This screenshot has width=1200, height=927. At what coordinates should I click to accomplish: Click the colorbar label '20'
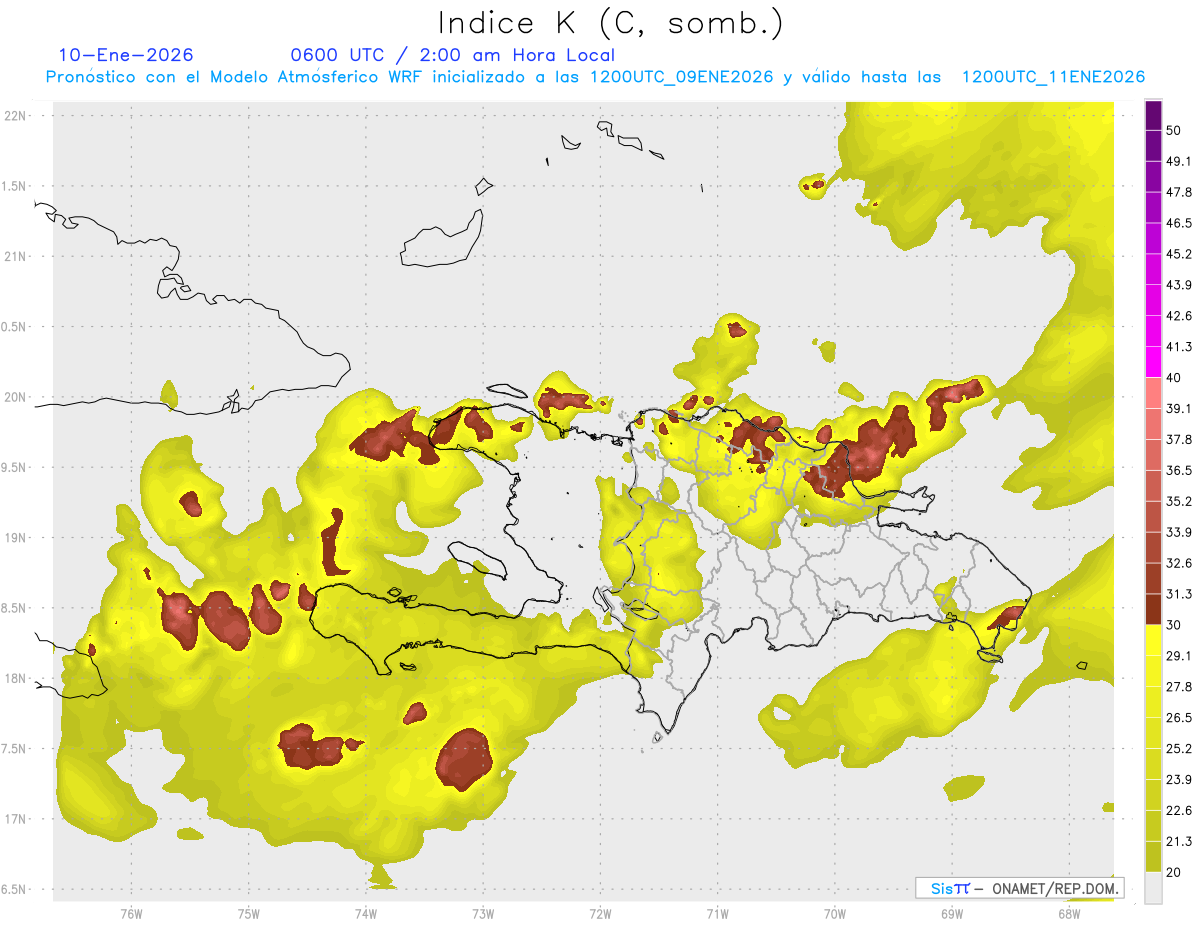point(1174,872)
